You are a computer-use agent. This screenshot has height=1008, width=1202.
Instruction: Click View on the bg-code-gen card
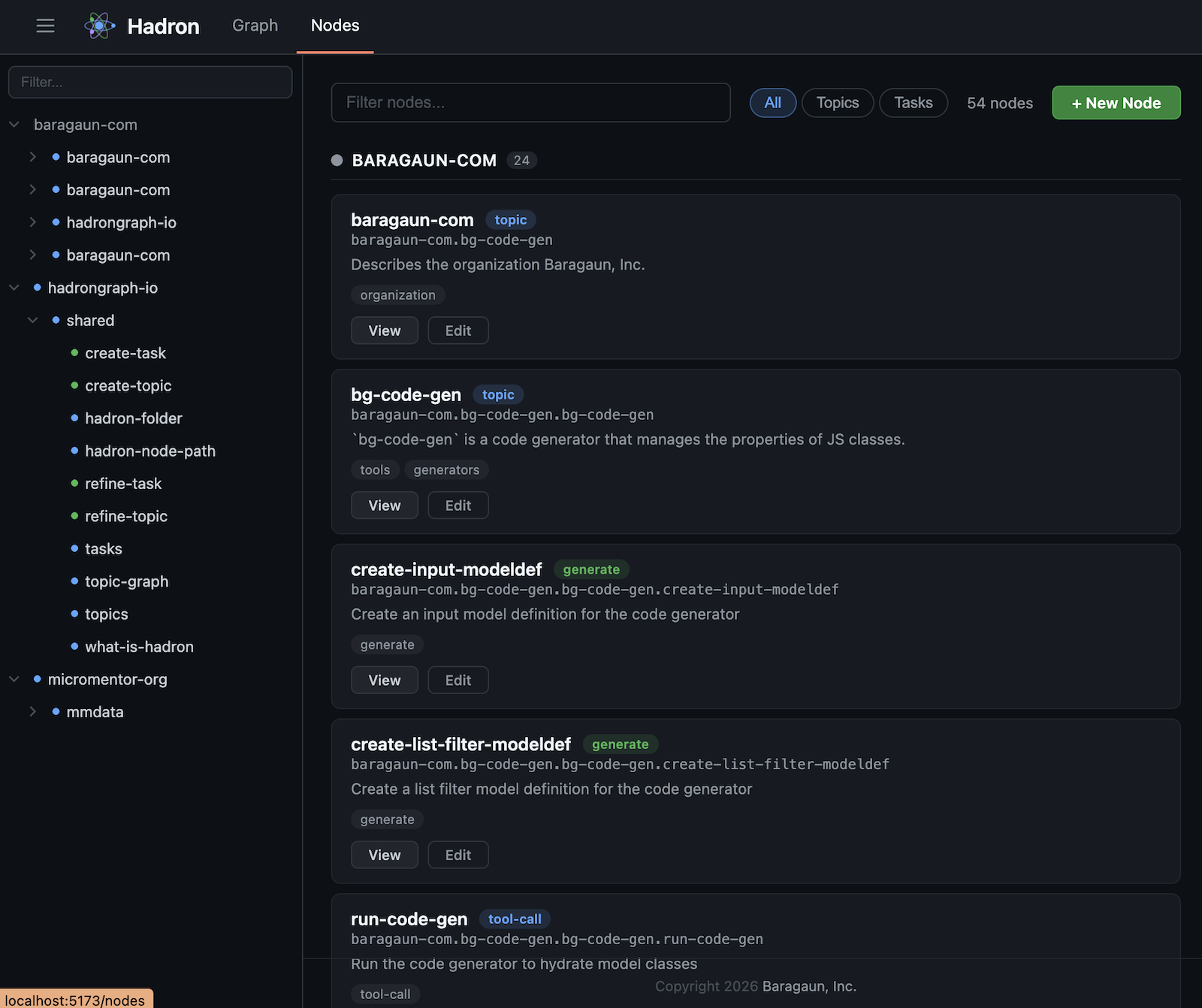(x=384, y=505)
